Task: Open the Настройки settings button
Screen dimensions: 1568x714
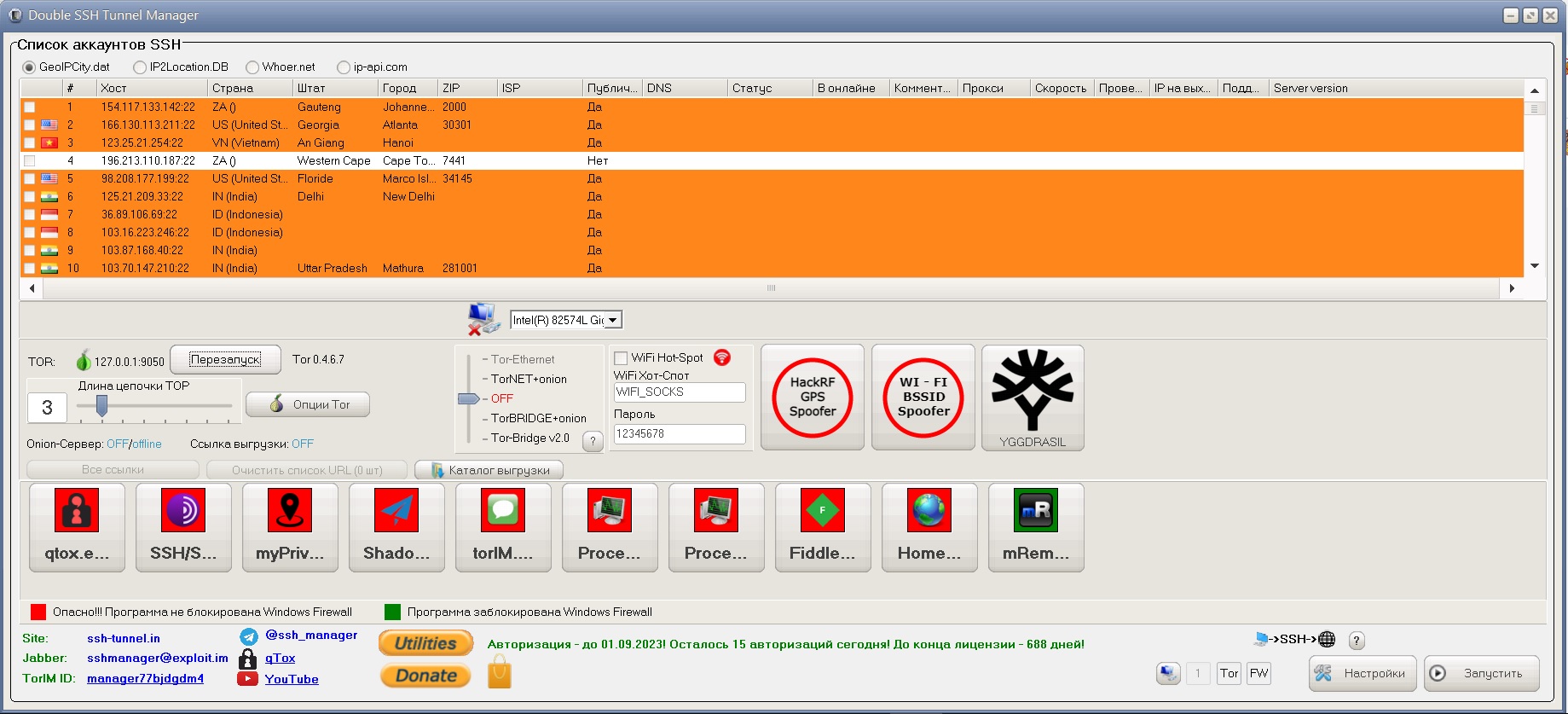Action: [1363, 673]
